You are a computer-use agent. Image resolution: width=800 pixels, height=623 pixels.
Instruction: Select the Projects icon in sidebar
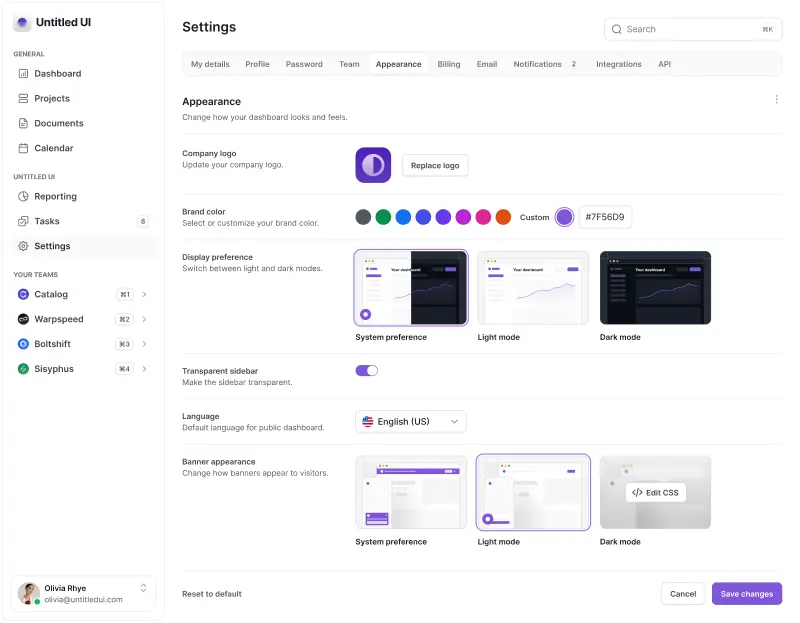(x=22, y=98)
